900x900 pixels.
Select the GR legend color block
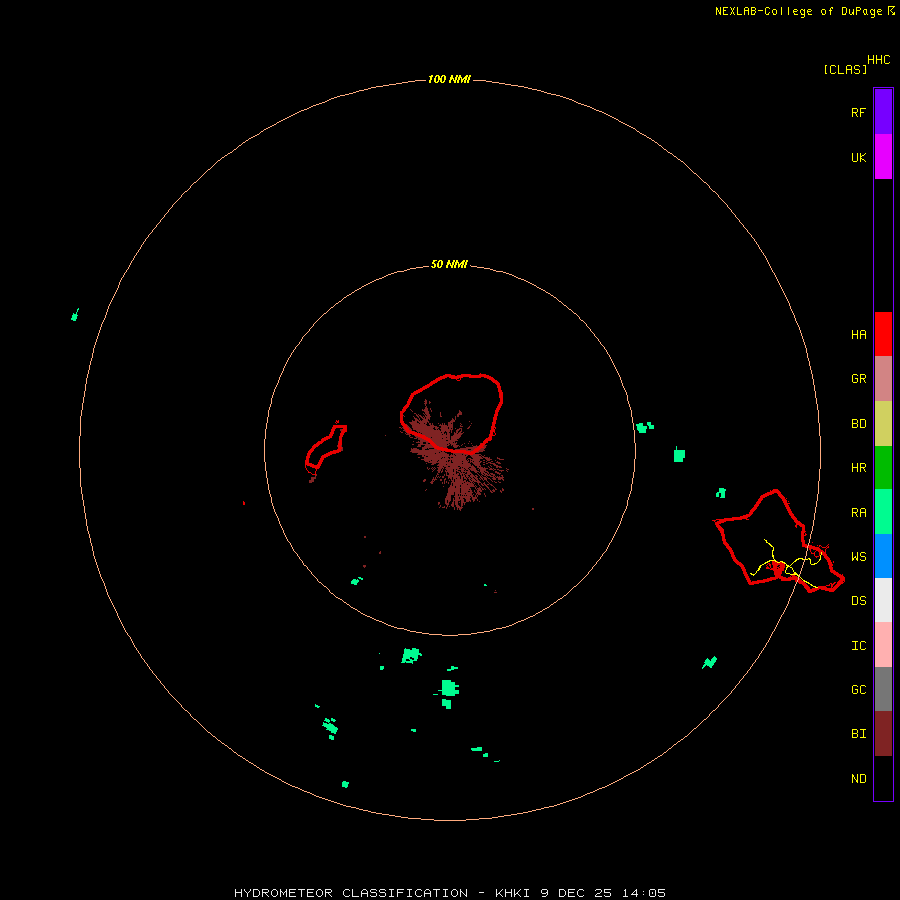tap(883, 379)
